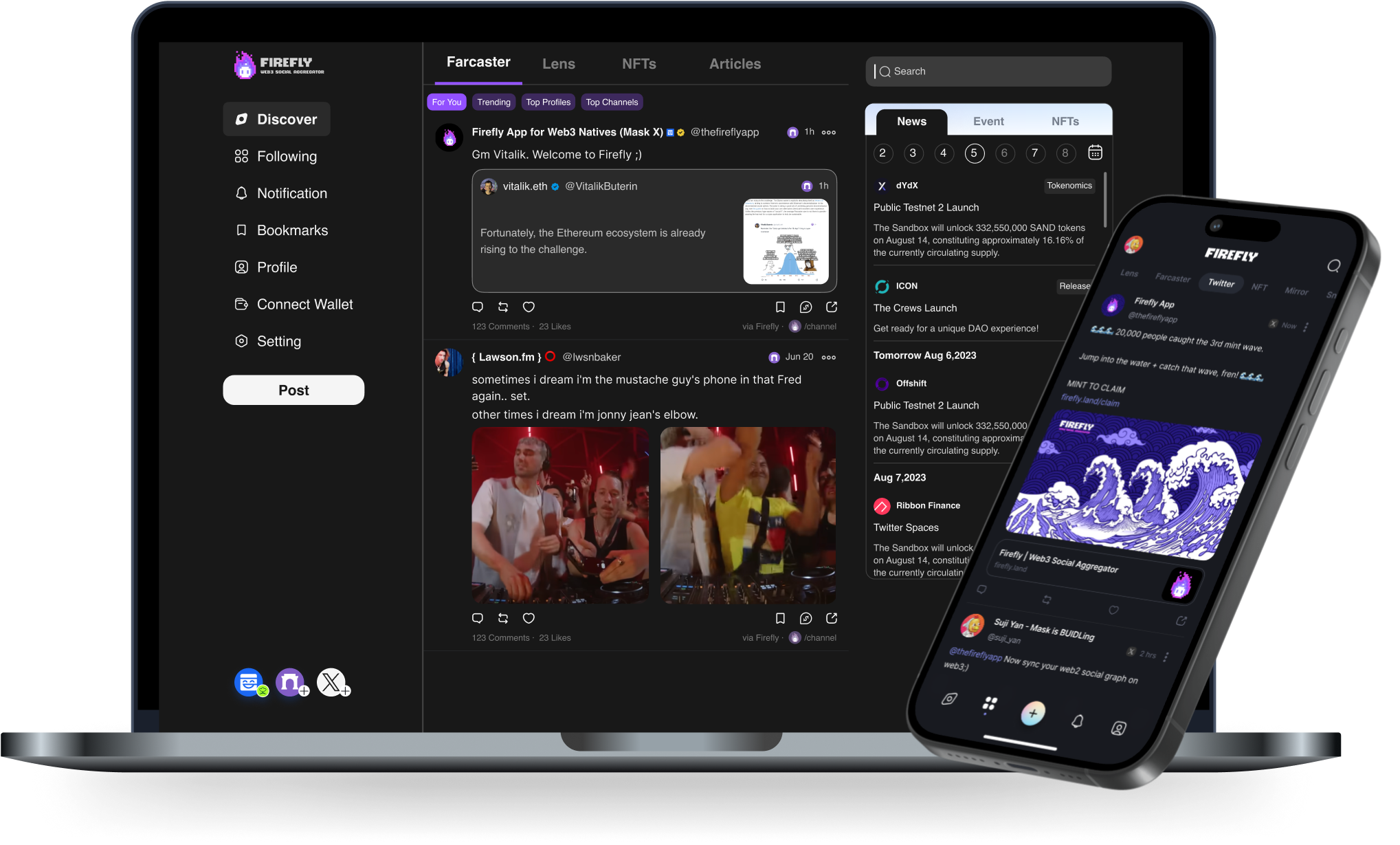The image size is (1400, 845).
Task: Add X account via the plus icon
Action: [x=346, y=691]
